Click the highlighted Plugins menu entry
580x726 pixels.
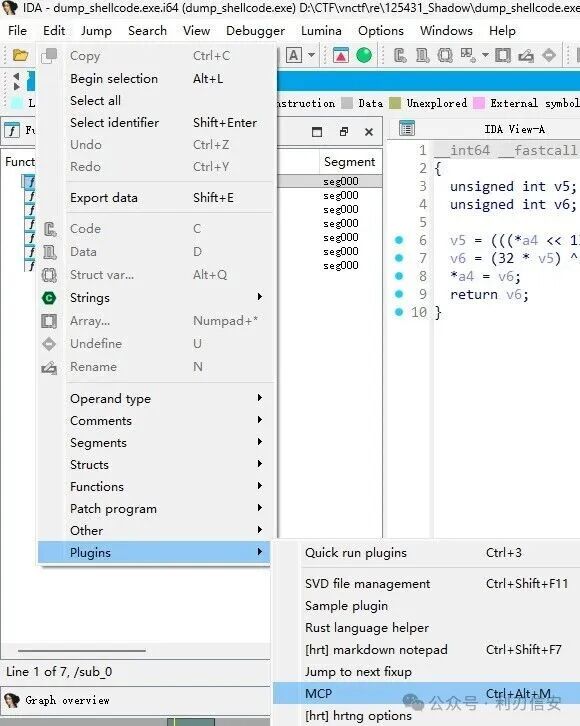(x=154, y=552)
